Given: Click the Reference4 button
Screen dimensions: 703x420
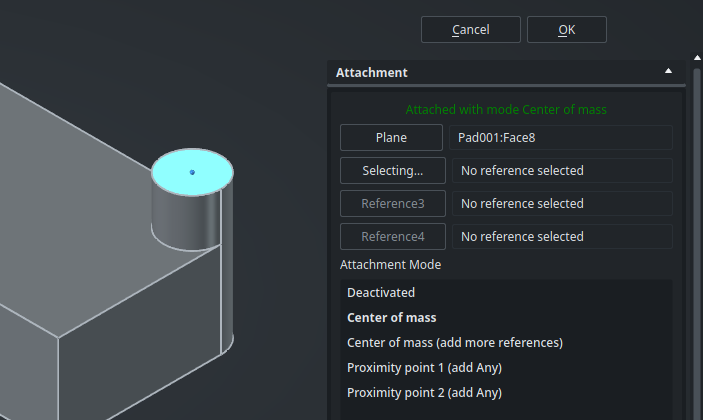Looking at the screenshot, I should coord(391,237).
